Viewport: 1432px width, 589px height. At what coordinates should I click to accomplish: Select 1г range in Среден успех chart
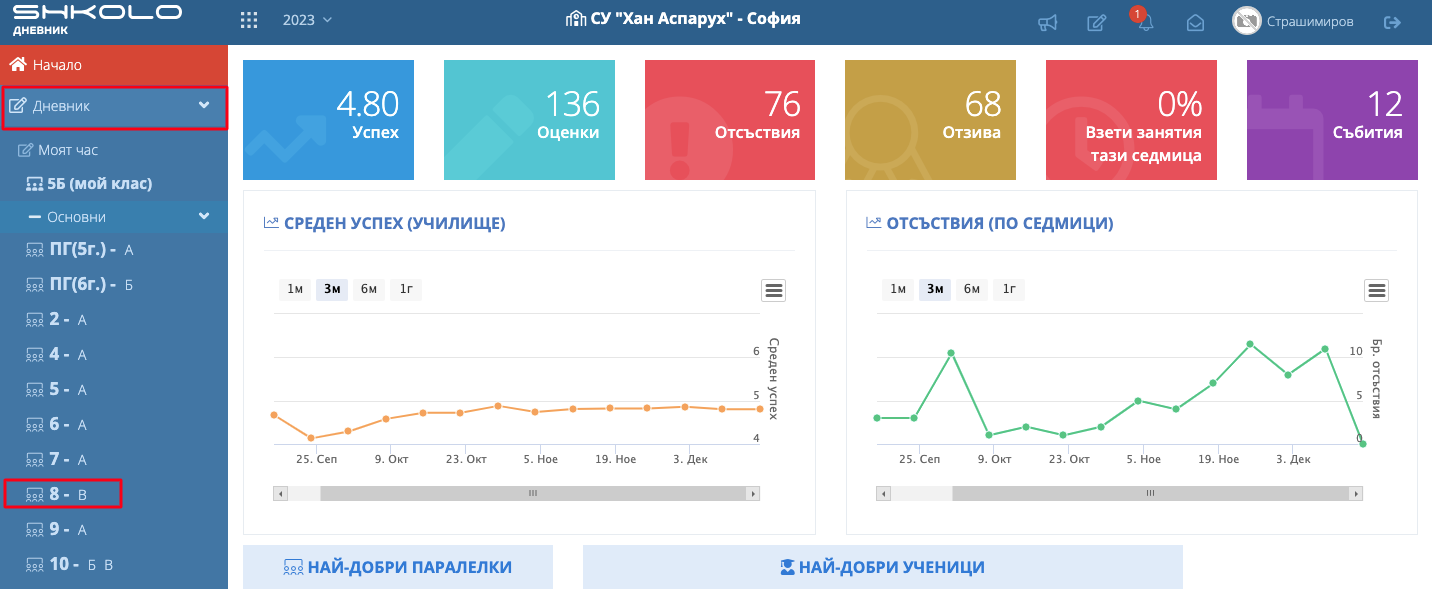point(406,290)
